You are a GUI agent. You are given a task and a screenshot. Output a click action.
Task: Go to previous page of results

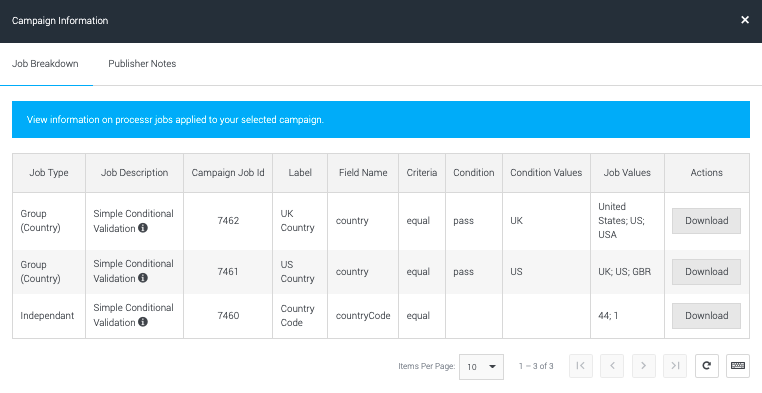pyautogui.click(x=612, y=366)
